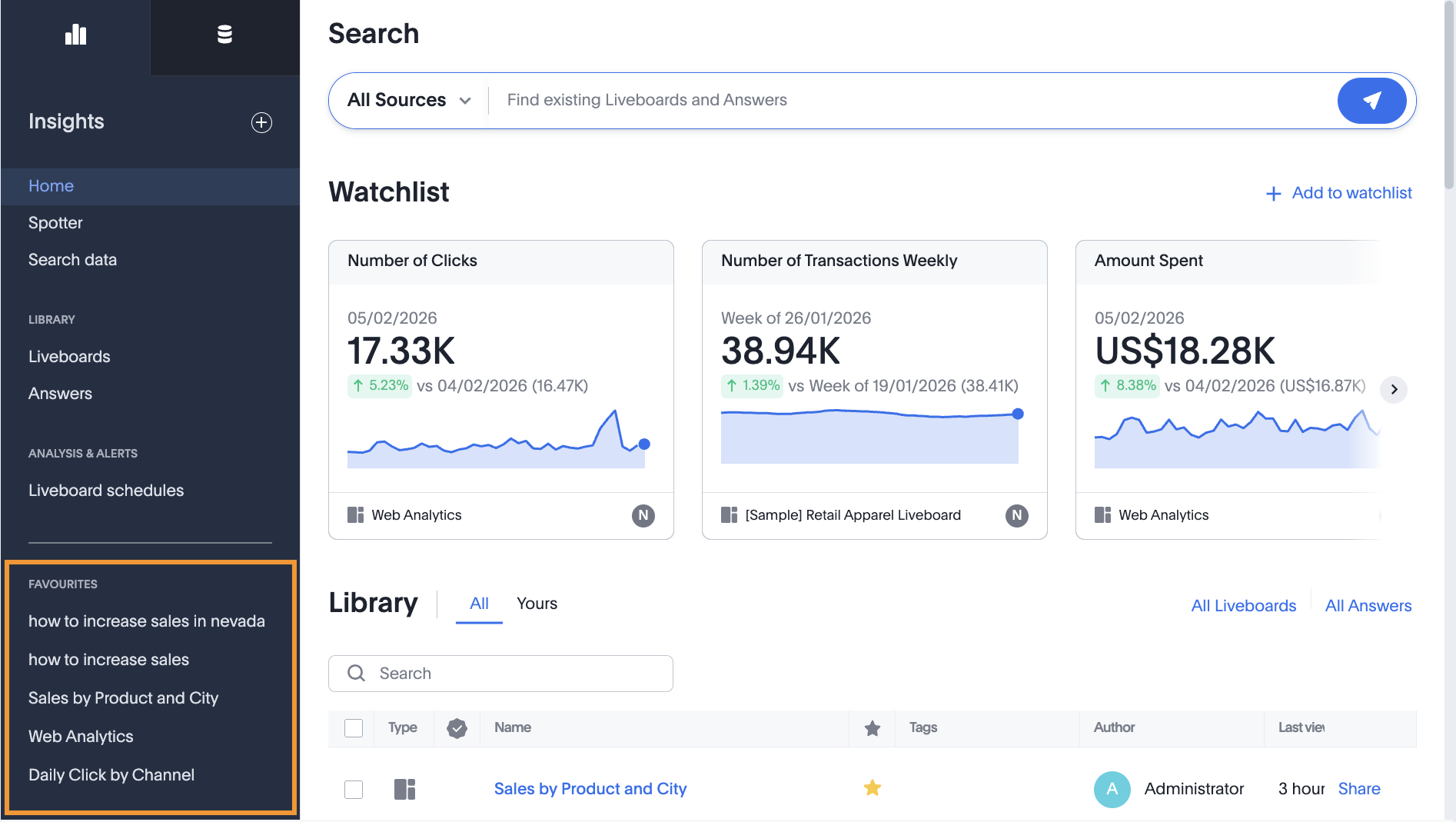Viewport: 1456px width, 822px height.
Task: Click the Number of Clicks chart endpoint
Action: click(x=644, y=444)
